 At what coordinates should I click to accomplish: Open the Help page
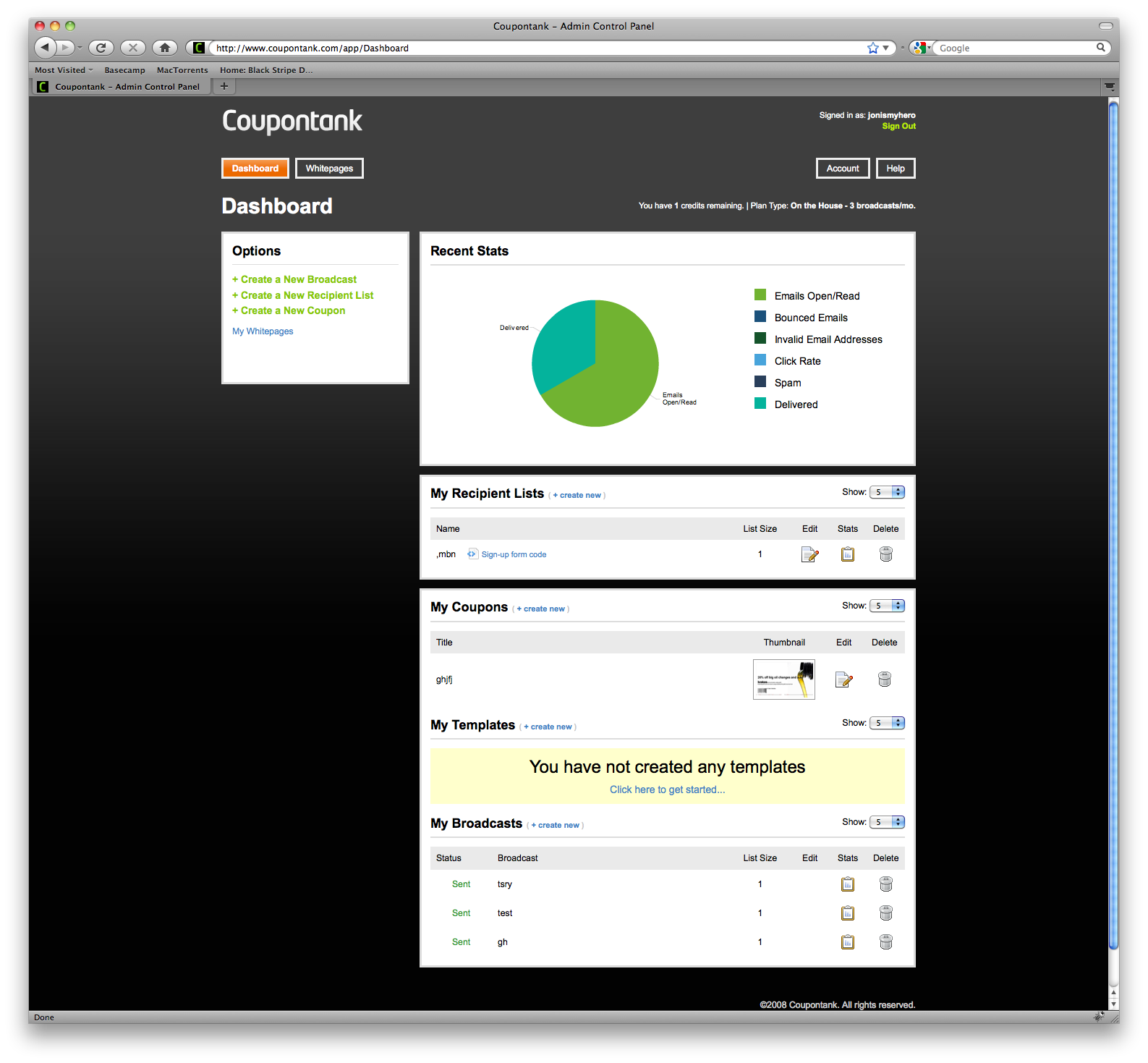[896, 169]
